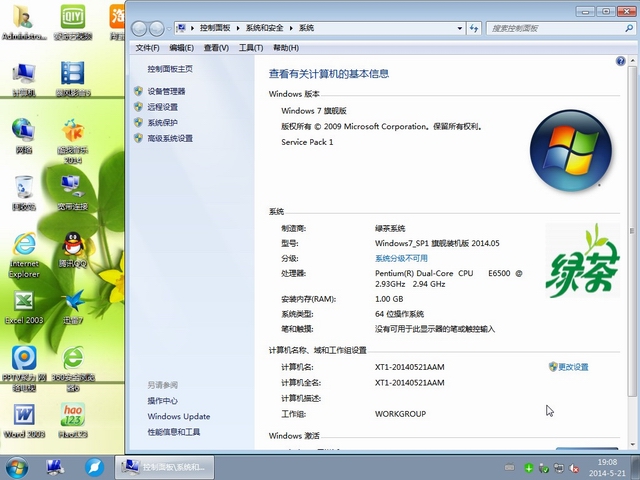Image resolution: width=640 pixels, height=480 pixels.
Task: Click the vertical scrollbar thumb
Action: [632, 231]
